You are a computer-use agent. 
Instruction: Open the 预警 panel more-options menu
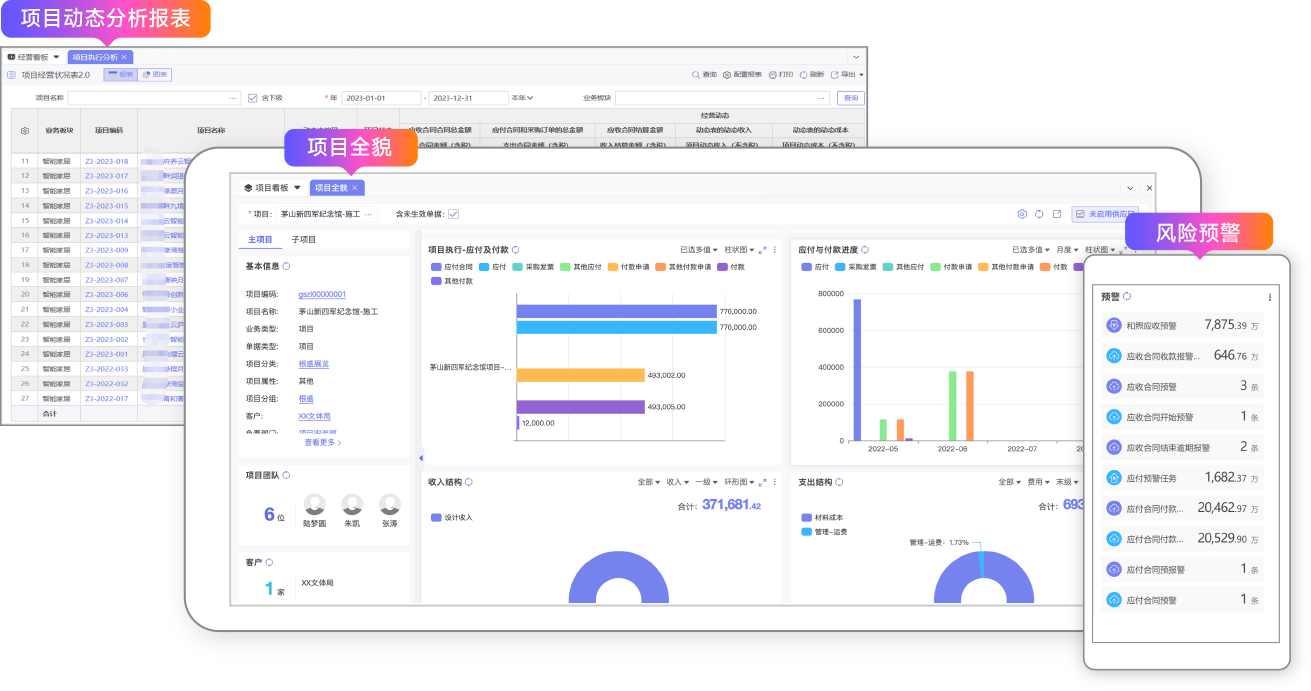pos(1270,297)
